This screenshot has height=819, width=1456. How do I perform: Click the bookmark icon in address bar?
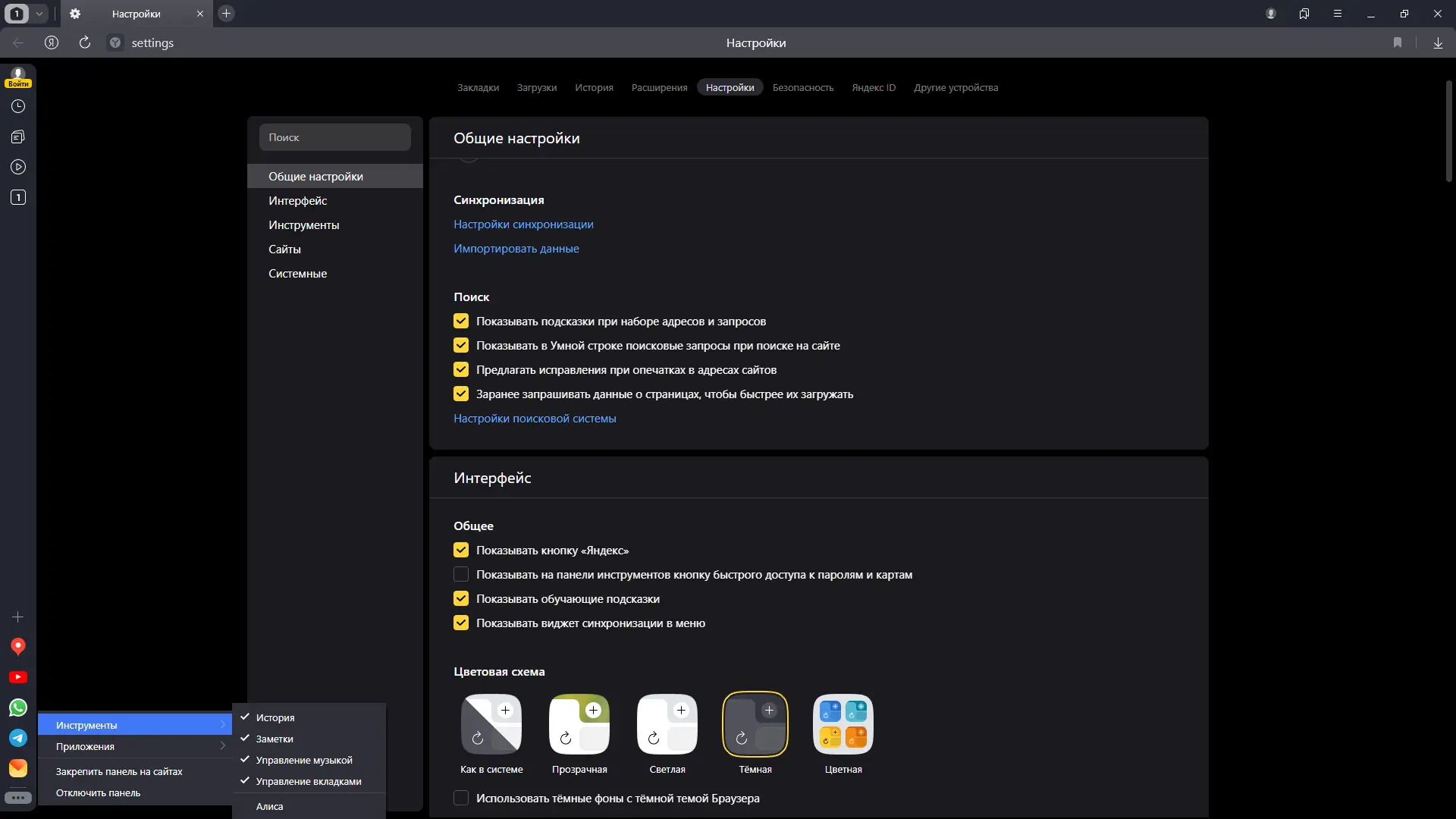1398,43
